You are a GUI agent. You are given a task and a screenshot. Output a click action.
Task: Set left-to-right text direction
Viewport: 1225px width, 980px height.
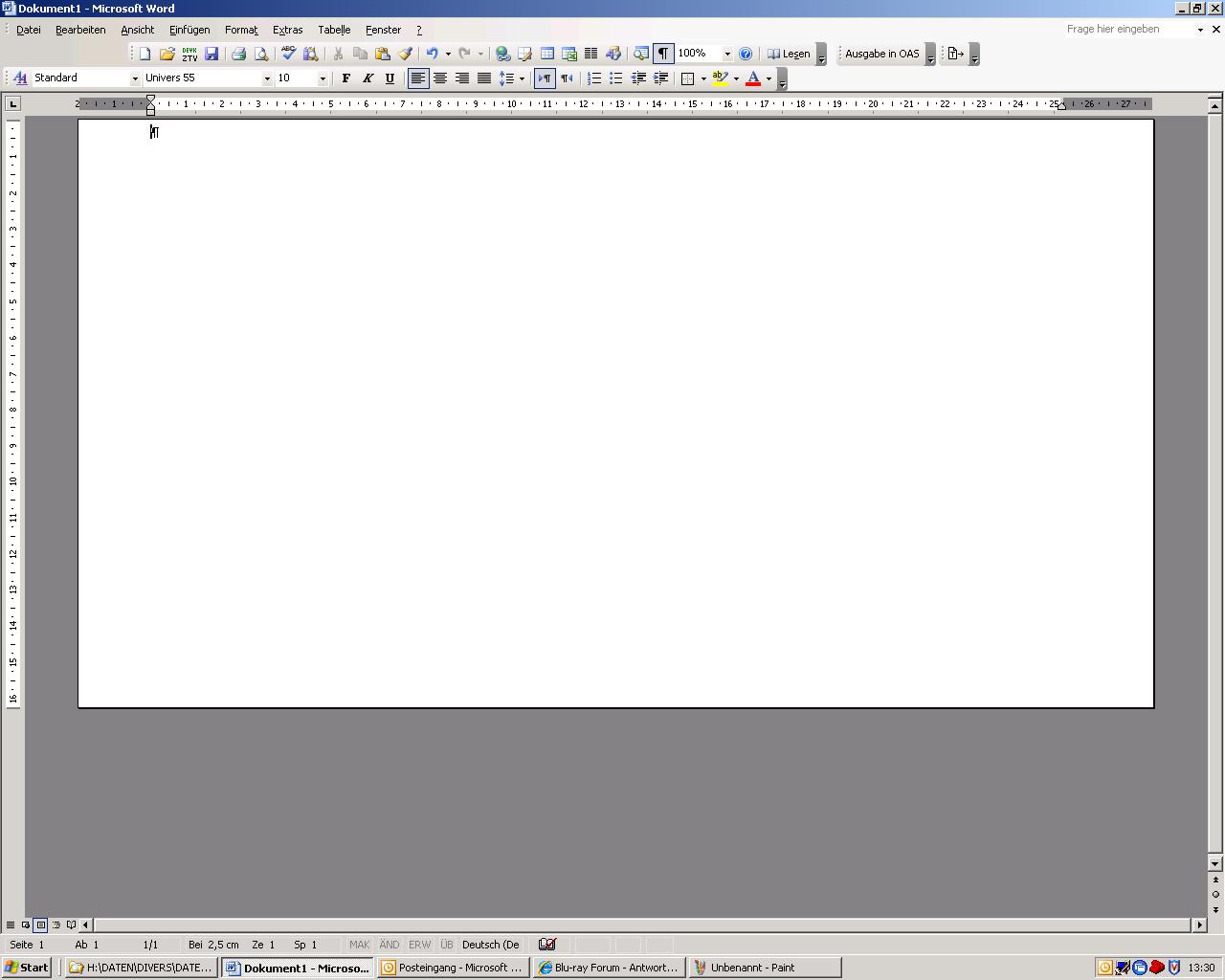coord(545,78)
